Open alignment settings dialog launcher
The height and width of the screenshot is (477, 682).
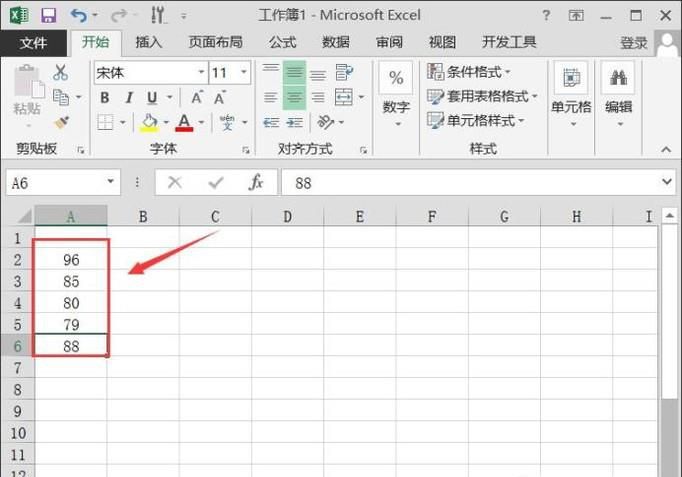click(x=363, y=150)
